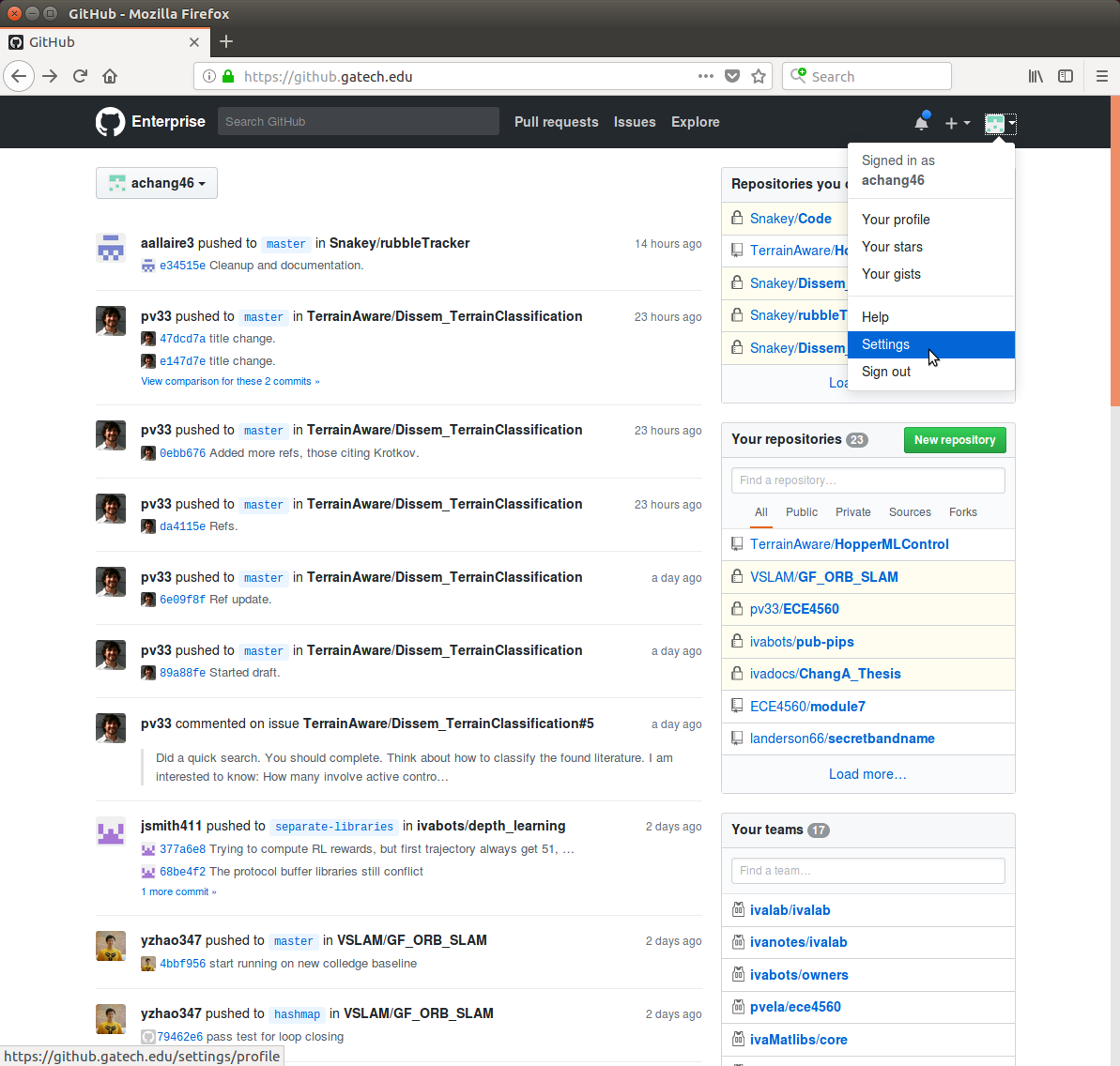Open the notifications bell

click(x=922, y=122)
